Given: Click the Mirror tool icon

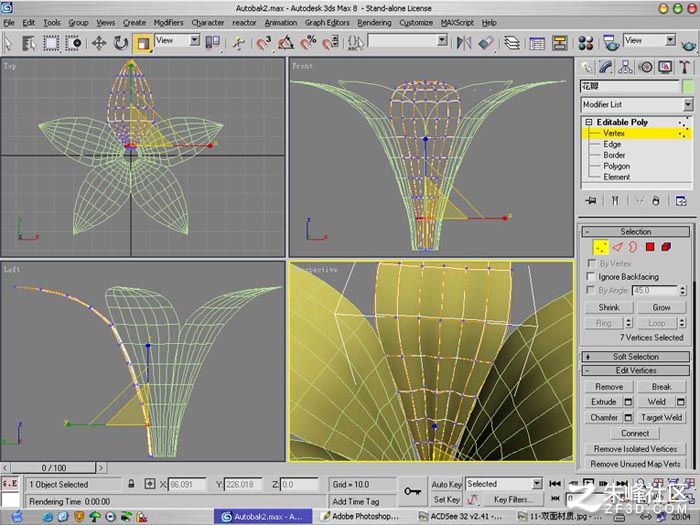Looking at the screenshot, I should pyautogui.click(x=464, y=43).
